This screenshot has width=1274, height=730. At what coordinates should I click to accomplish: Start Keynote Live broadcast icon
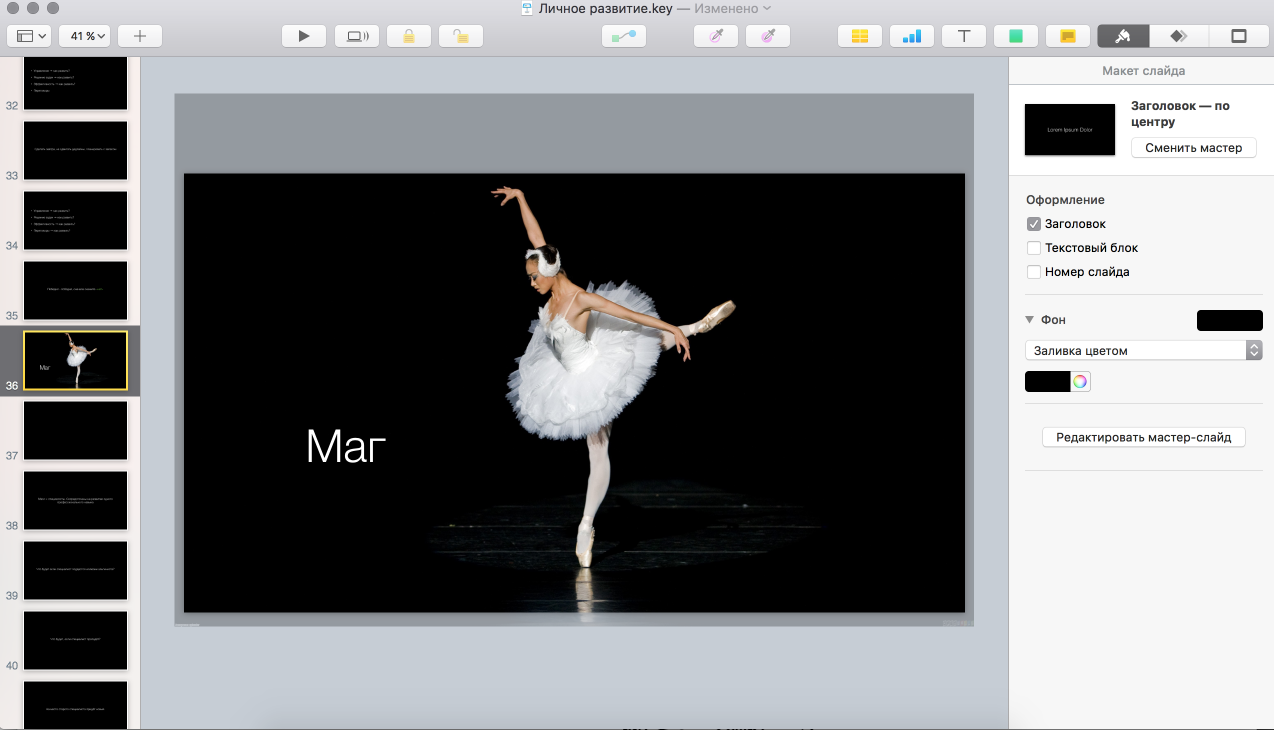[357, 36]
